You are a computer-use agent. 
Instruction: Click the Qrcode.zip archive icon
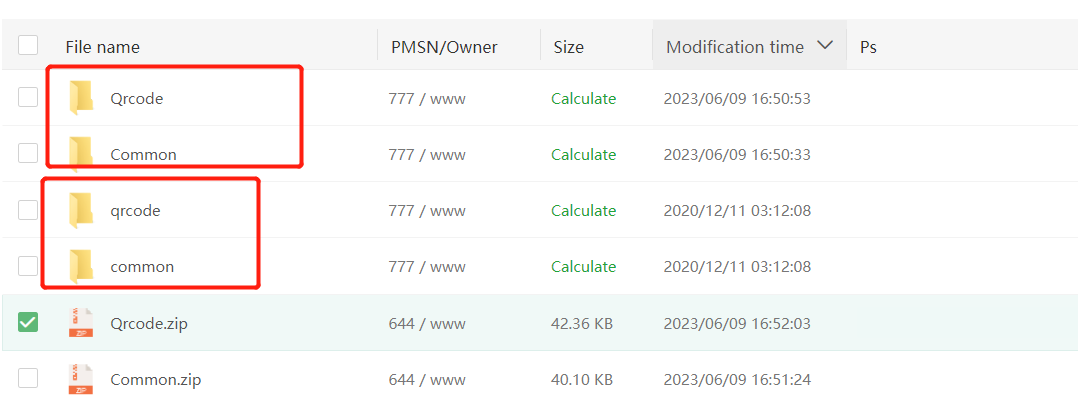[81, 323]
